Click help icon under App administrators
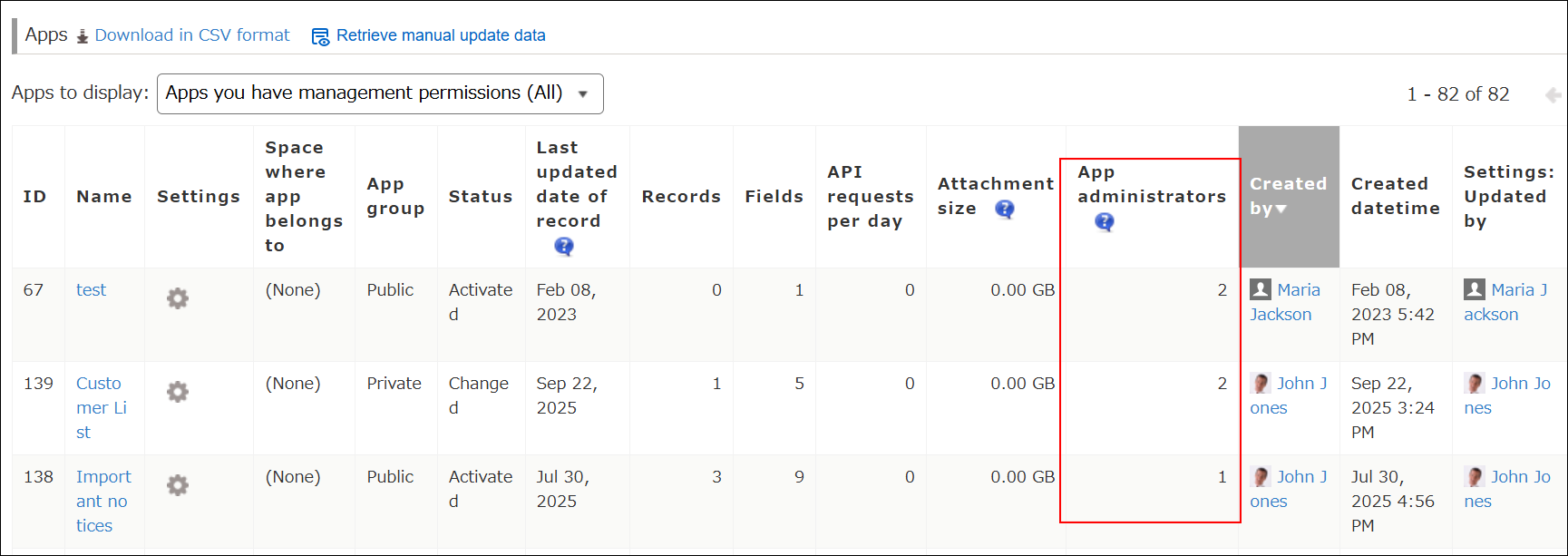This screenshot has width=1568, height=556. 1104,222
